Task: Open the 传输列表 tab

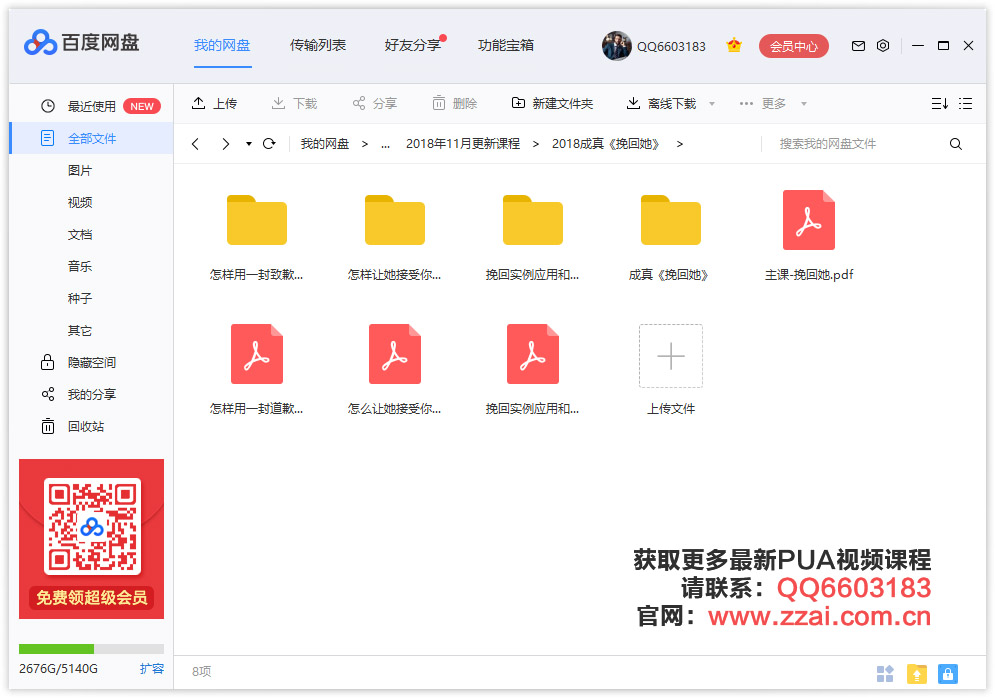Action: pyautogui.click(x=318, y=46)
